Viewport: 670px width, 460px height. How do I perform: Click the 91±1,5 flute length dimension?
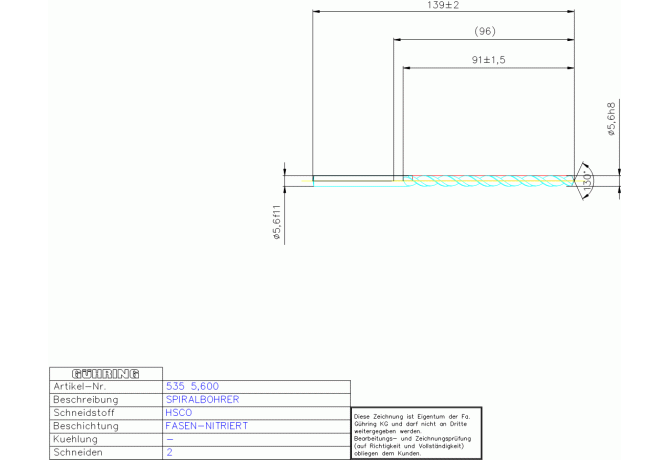tap(488, 60)
